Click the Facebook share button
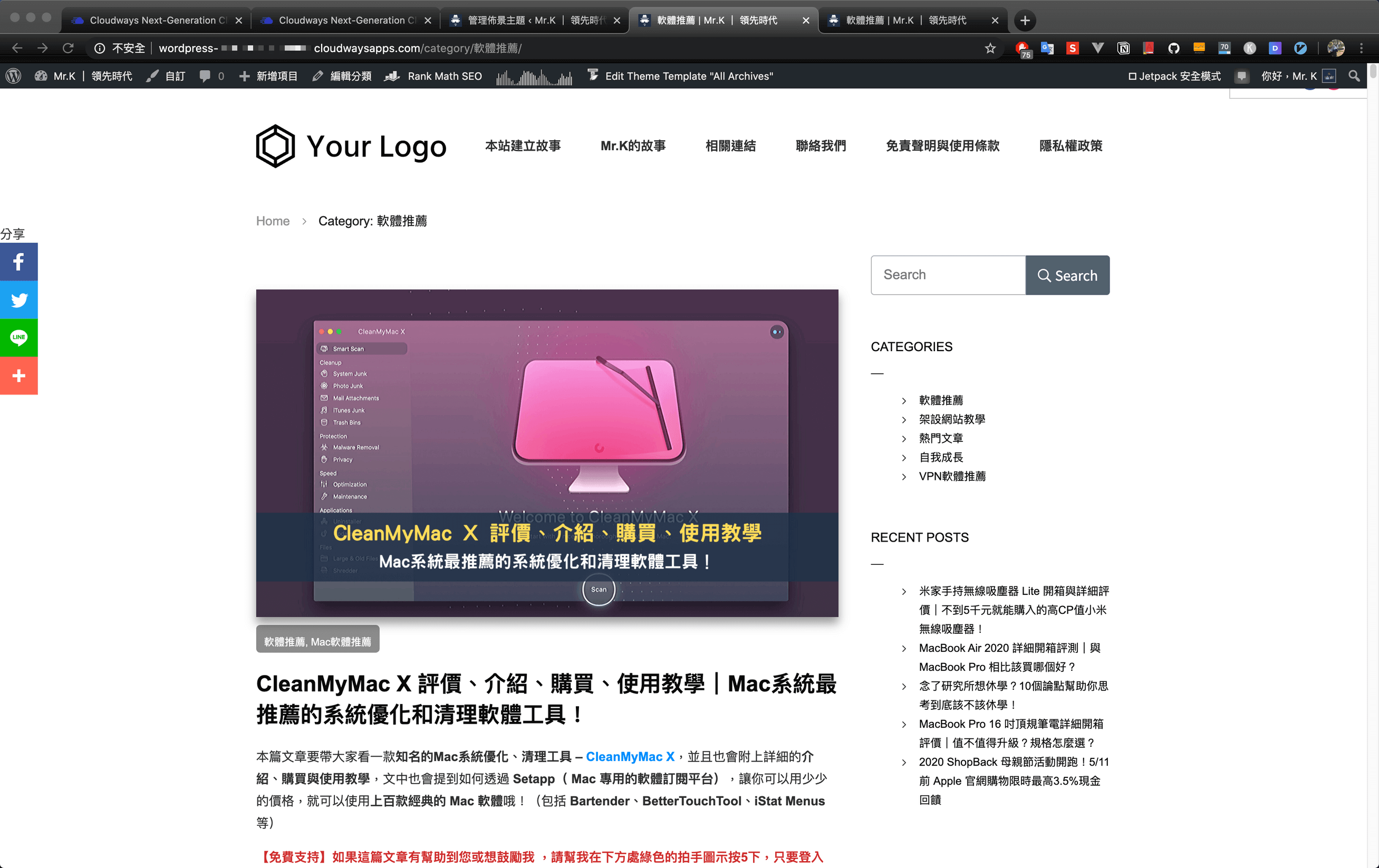The width and height of the screenshot is (1379, 868). [19, 262]
